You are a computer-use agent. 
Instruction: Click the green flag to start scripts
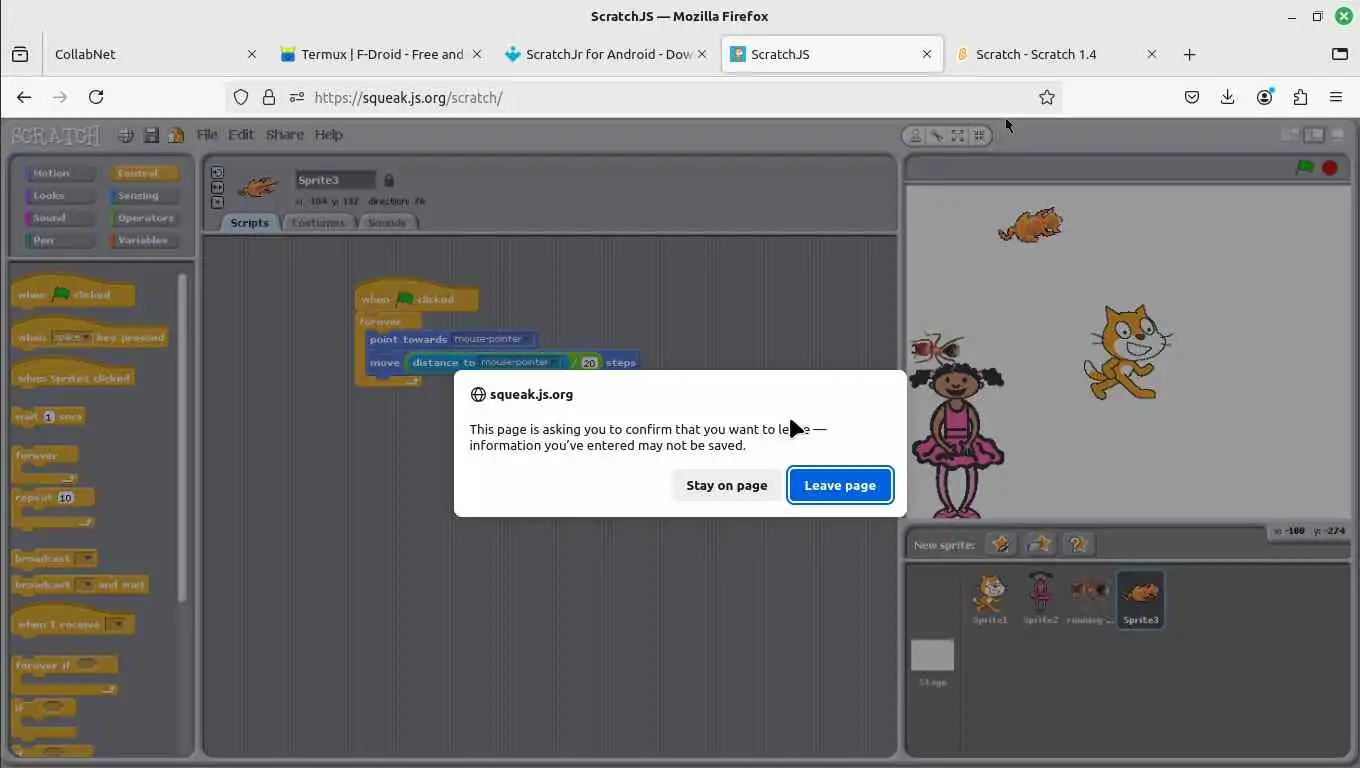(1305, 167)
